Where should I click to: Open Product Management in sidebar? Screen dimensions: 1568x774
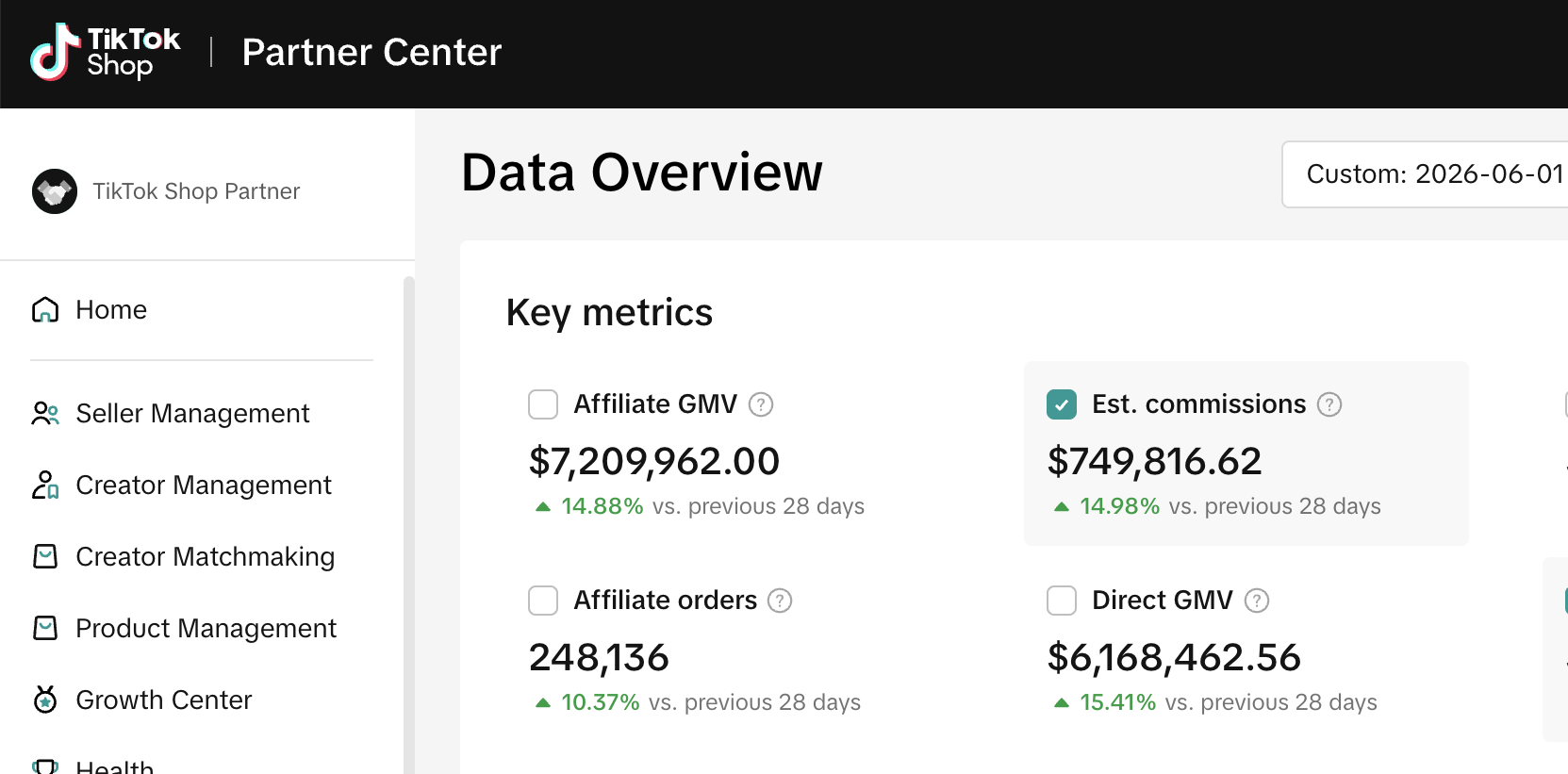point(206,628)
